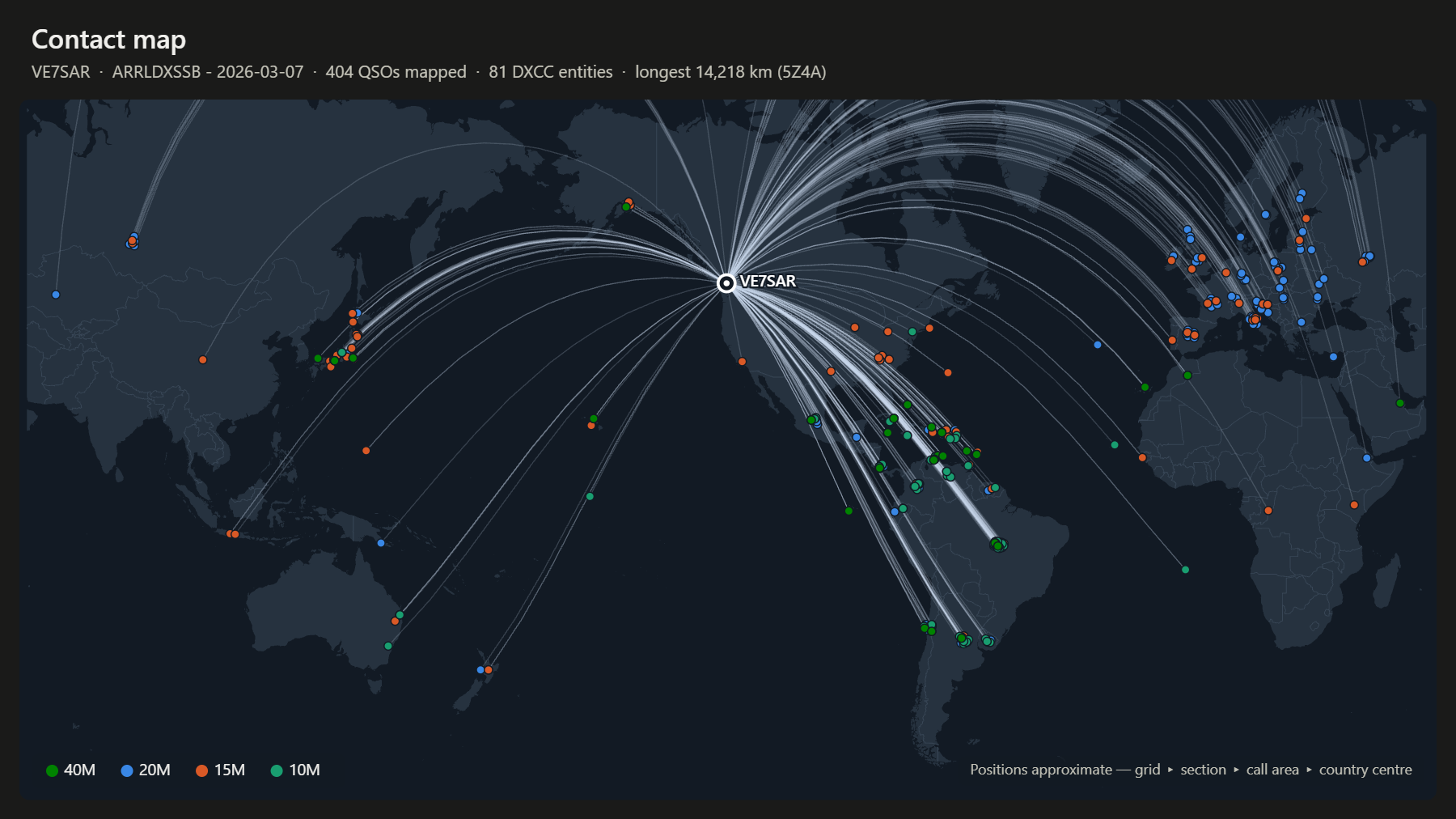Click the word grid in the footer
Screen dimensions: 1456x819
click(1147, 770)
